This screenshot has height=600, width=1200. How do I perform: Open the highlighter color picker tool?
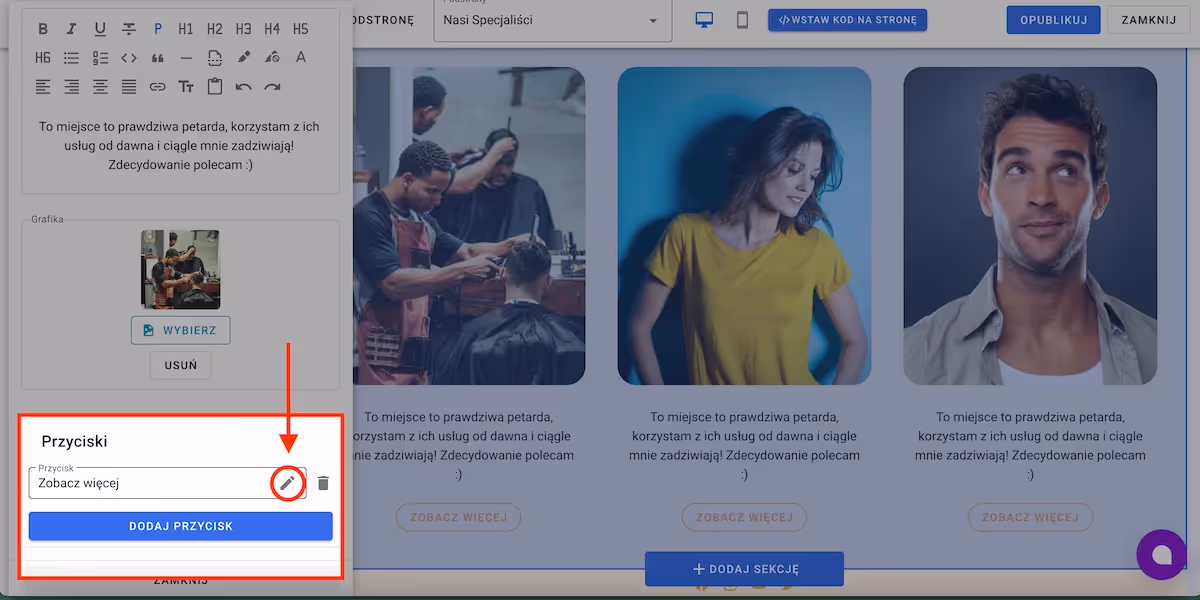pyautogui.click(x=244, y=58)
